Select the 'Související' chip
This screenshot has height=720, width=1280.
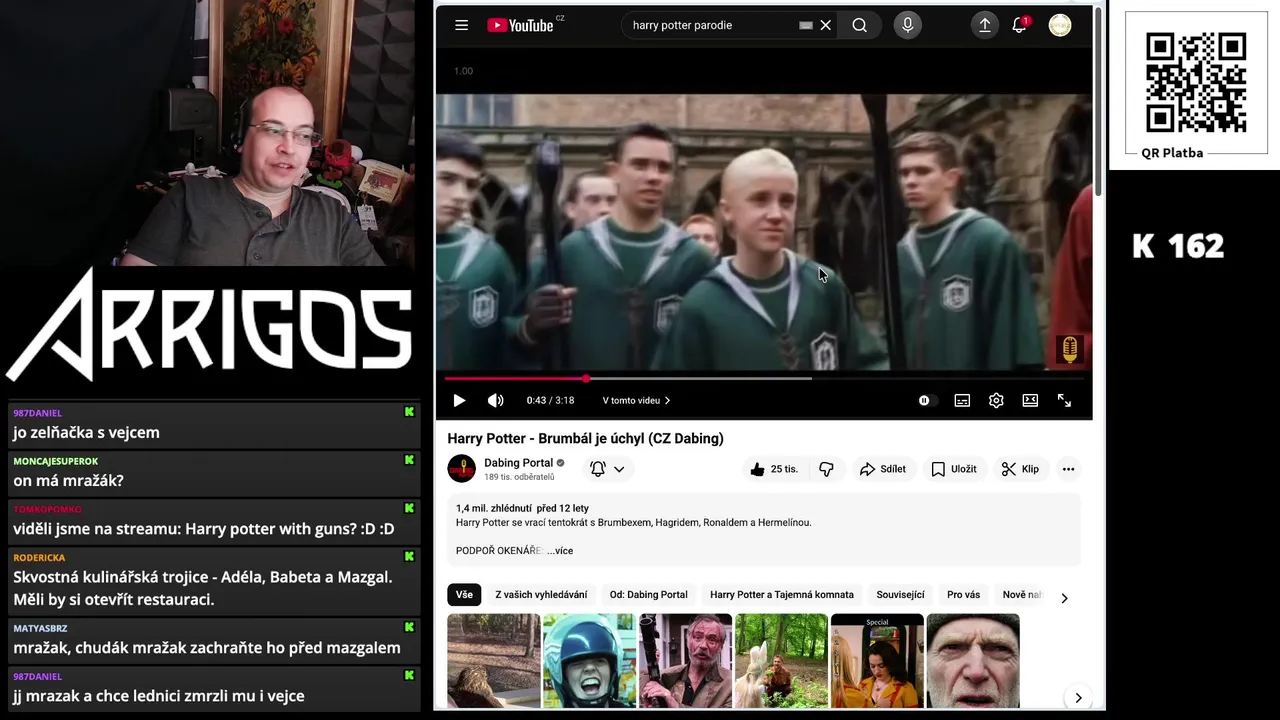(x=900, y=595)
